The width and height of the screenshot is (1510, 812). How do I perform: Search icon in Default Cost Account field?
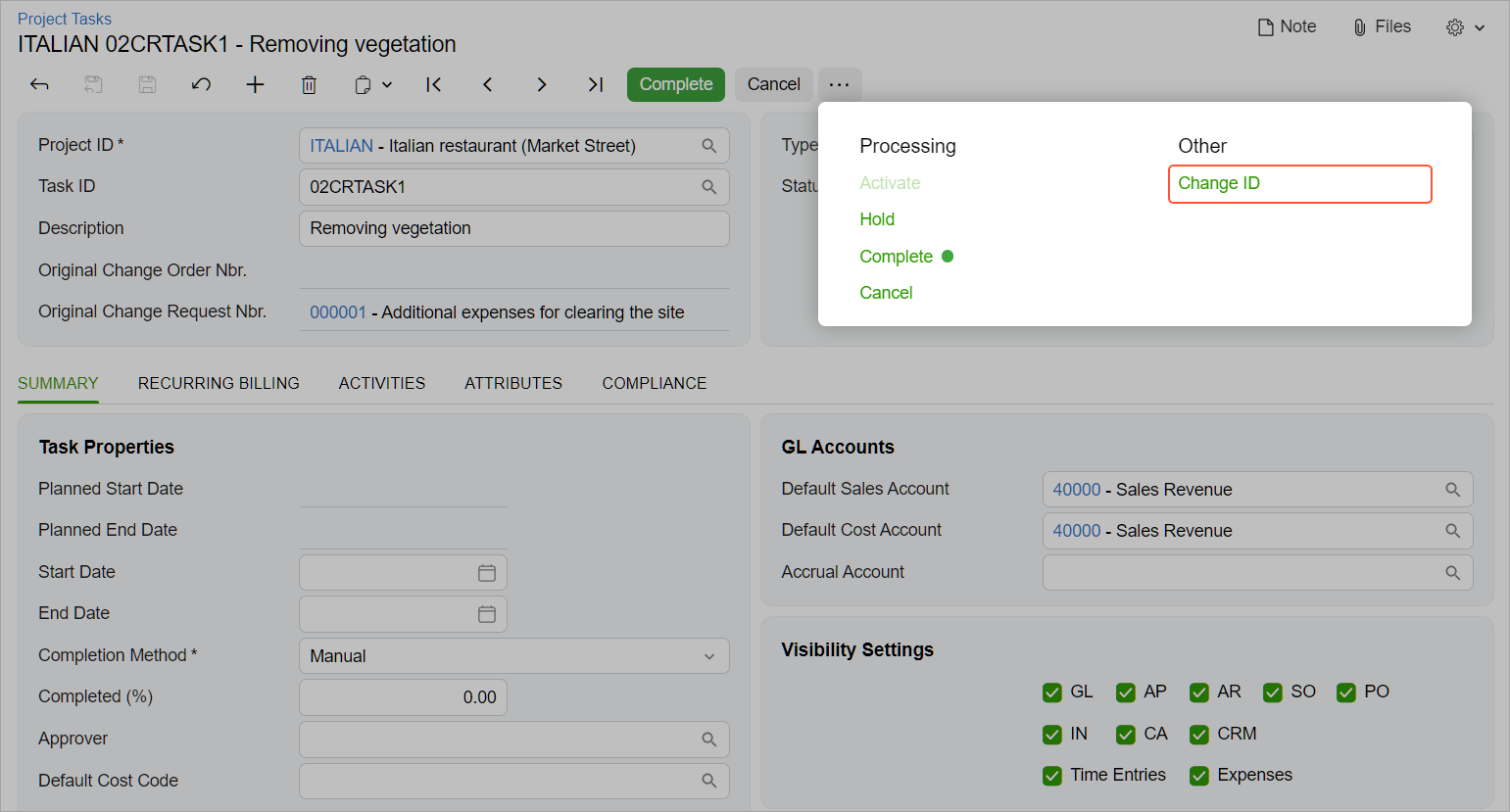click(1453, 531)
